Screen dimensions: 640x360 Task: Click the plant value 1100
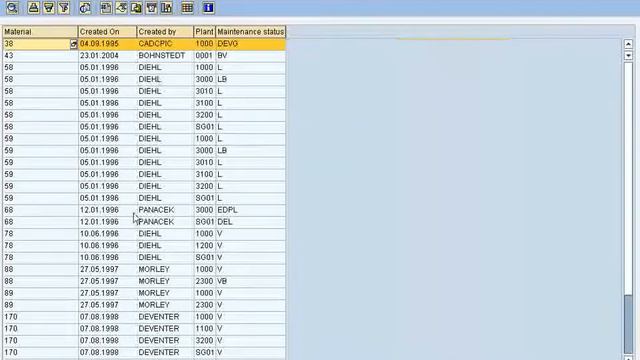pos(204,329)
